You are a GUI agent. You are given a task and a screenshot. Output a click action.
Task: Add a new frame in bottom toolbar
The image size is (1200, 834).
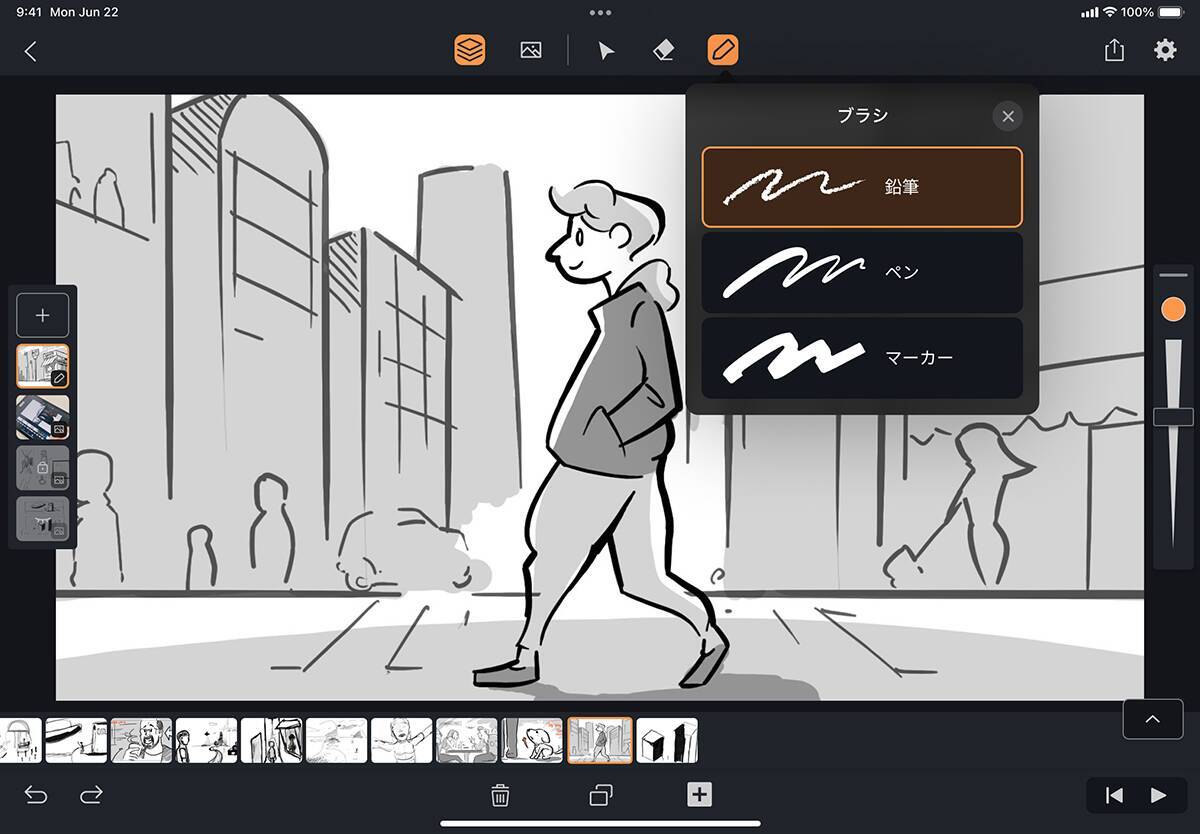point(699,794)
